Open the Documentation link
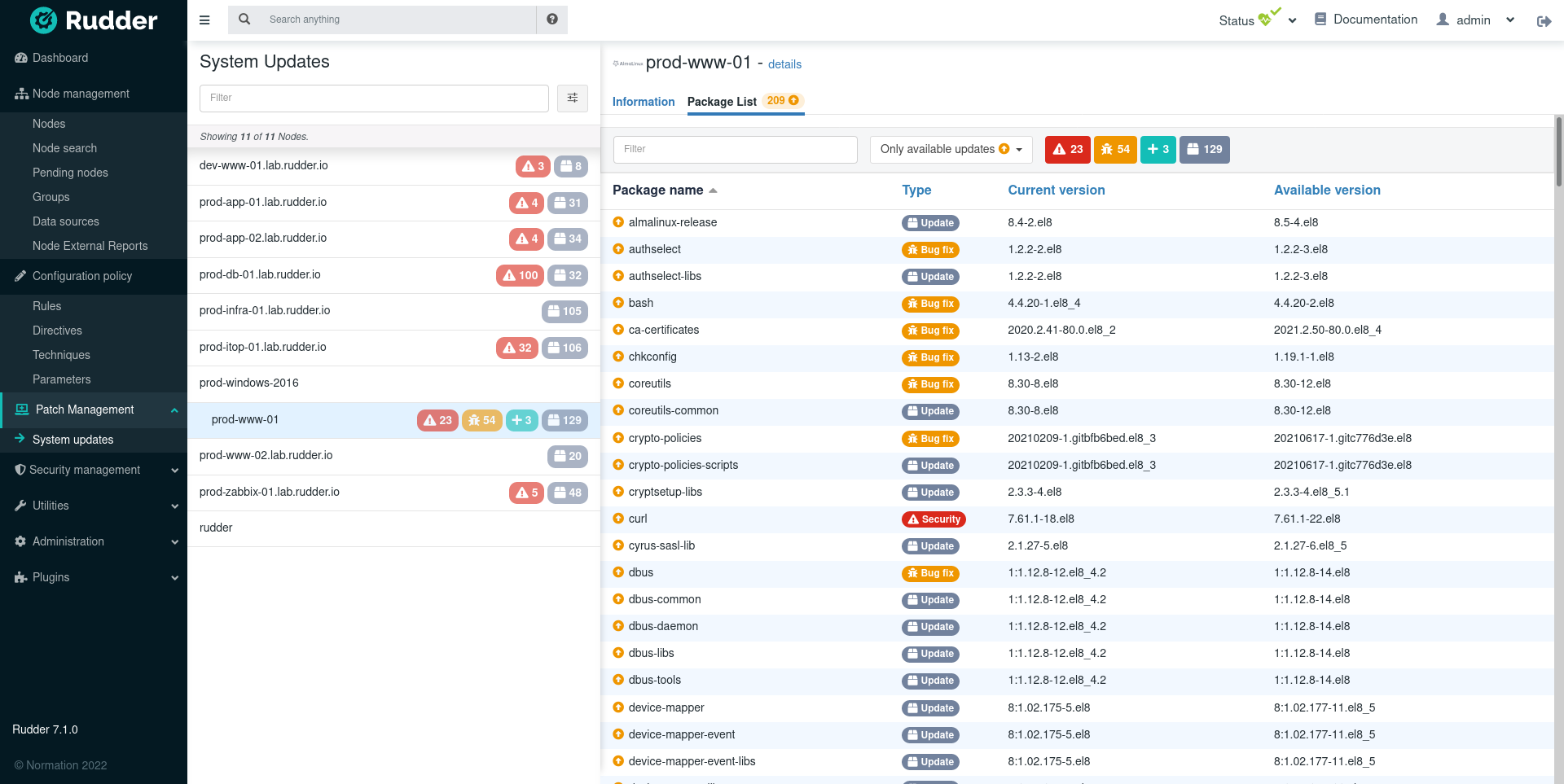The width and height of the screenshot is (1564, 784). pyautogui.click(x=1366, y=20)
